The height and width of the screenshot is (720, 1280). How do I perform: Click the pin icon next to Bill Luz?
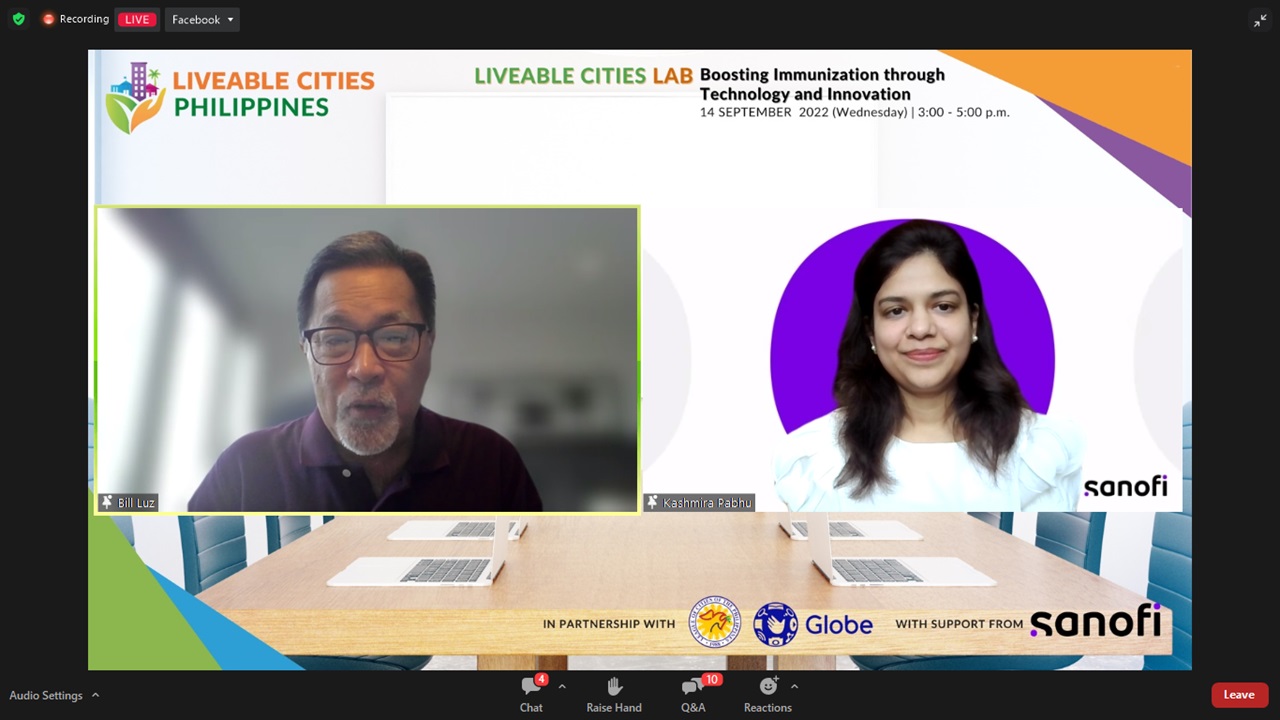(x=107, y=502)
